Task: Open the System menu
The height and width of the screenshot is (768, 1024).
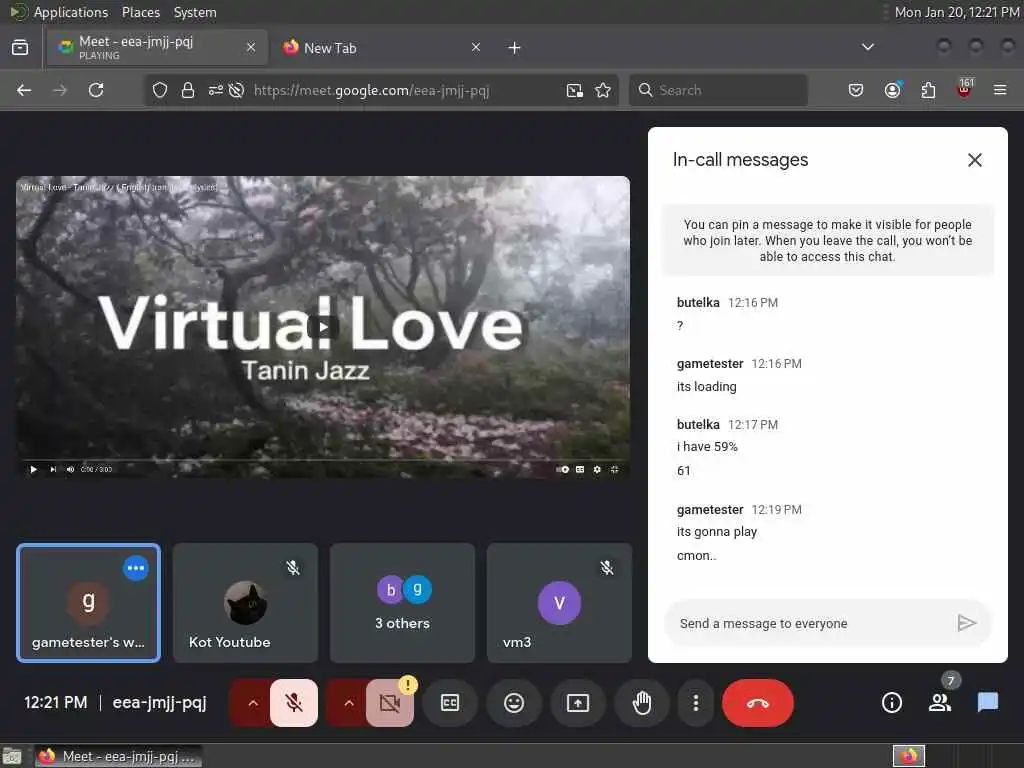Action: (195, 12)
